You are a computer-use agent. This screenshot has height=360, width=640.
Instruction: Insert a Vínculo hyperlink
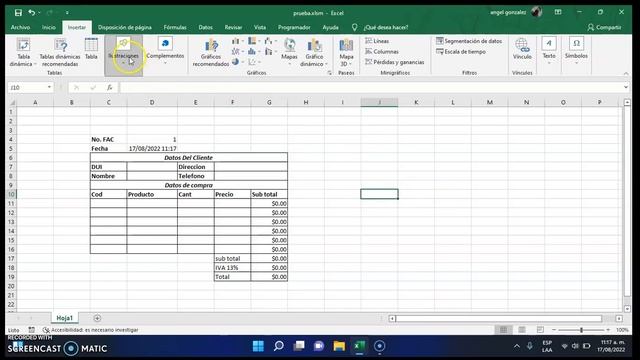[x=522, y=49]
